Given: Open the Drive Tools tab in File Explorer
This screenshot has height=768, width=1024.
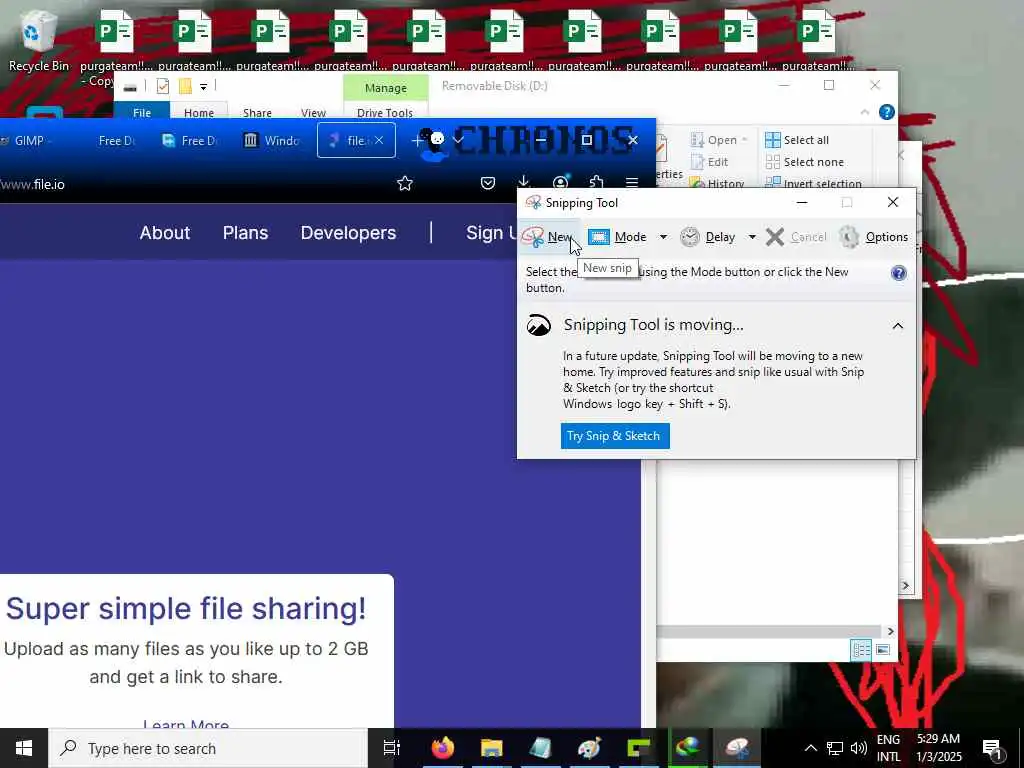Looking at the screenshot, I should tap(385, 112).
